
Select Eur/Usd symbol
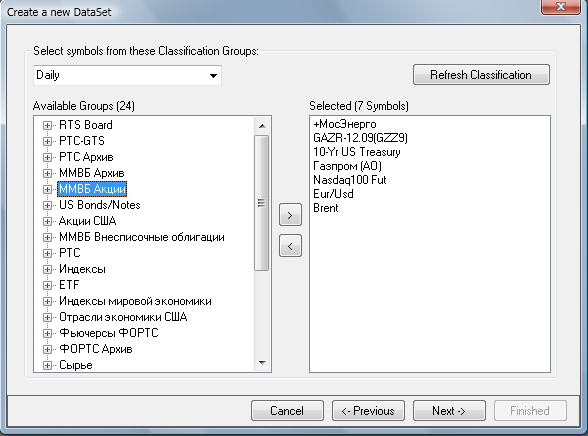(333, 194)
